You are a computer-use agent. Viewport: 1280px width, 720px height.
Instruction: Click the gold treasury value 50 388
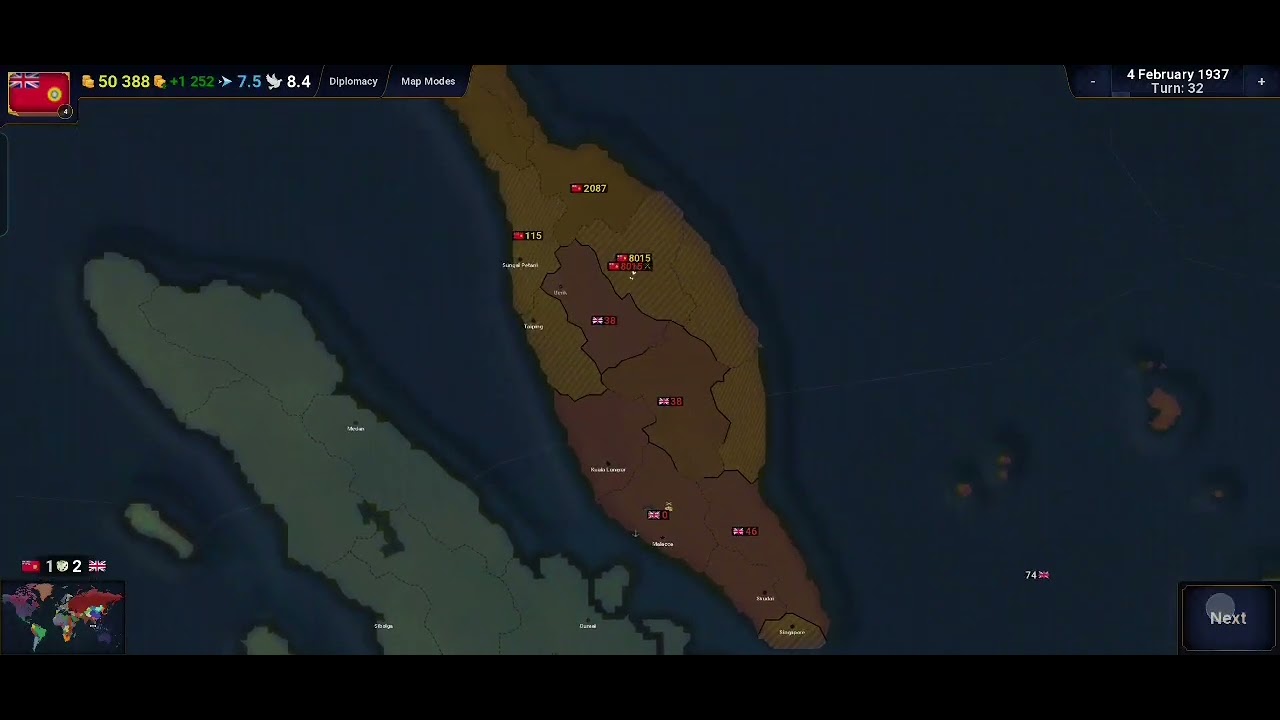(124, 81)
